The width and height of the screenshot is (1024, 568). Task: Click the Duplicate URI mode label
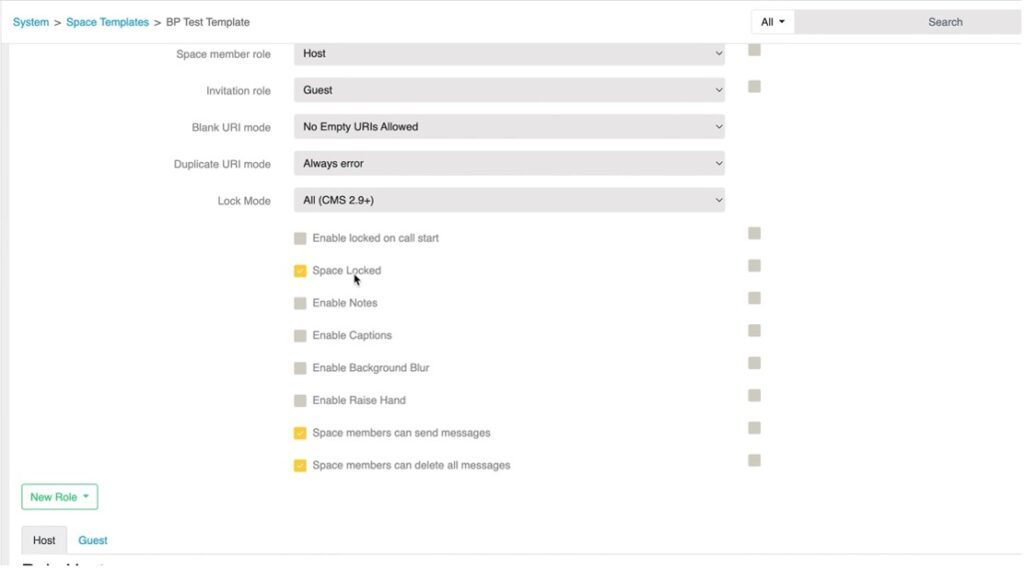pos(222,165)
